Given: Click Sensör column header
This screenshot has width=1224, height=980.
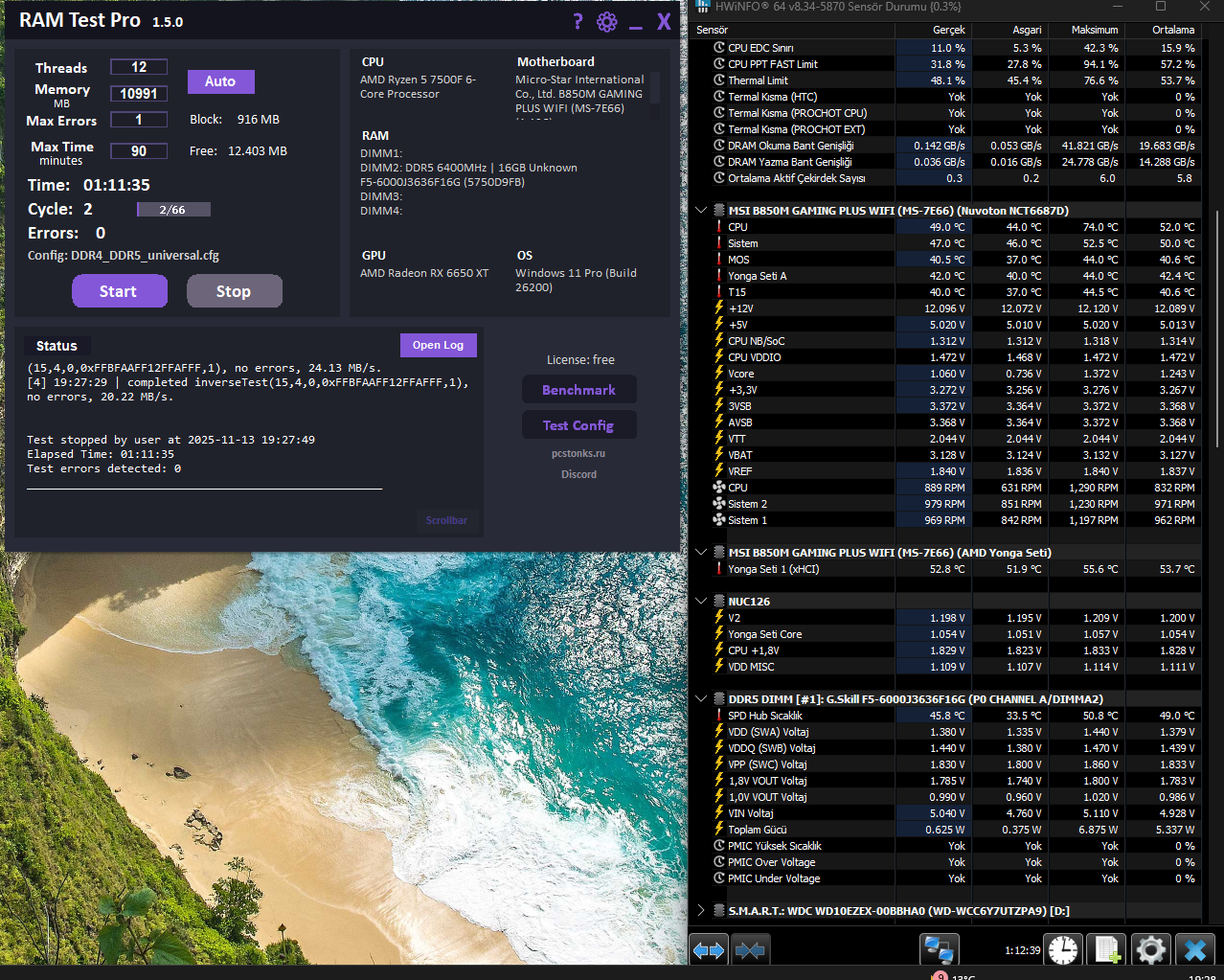Looking at the screenshot, I should 793,30.
